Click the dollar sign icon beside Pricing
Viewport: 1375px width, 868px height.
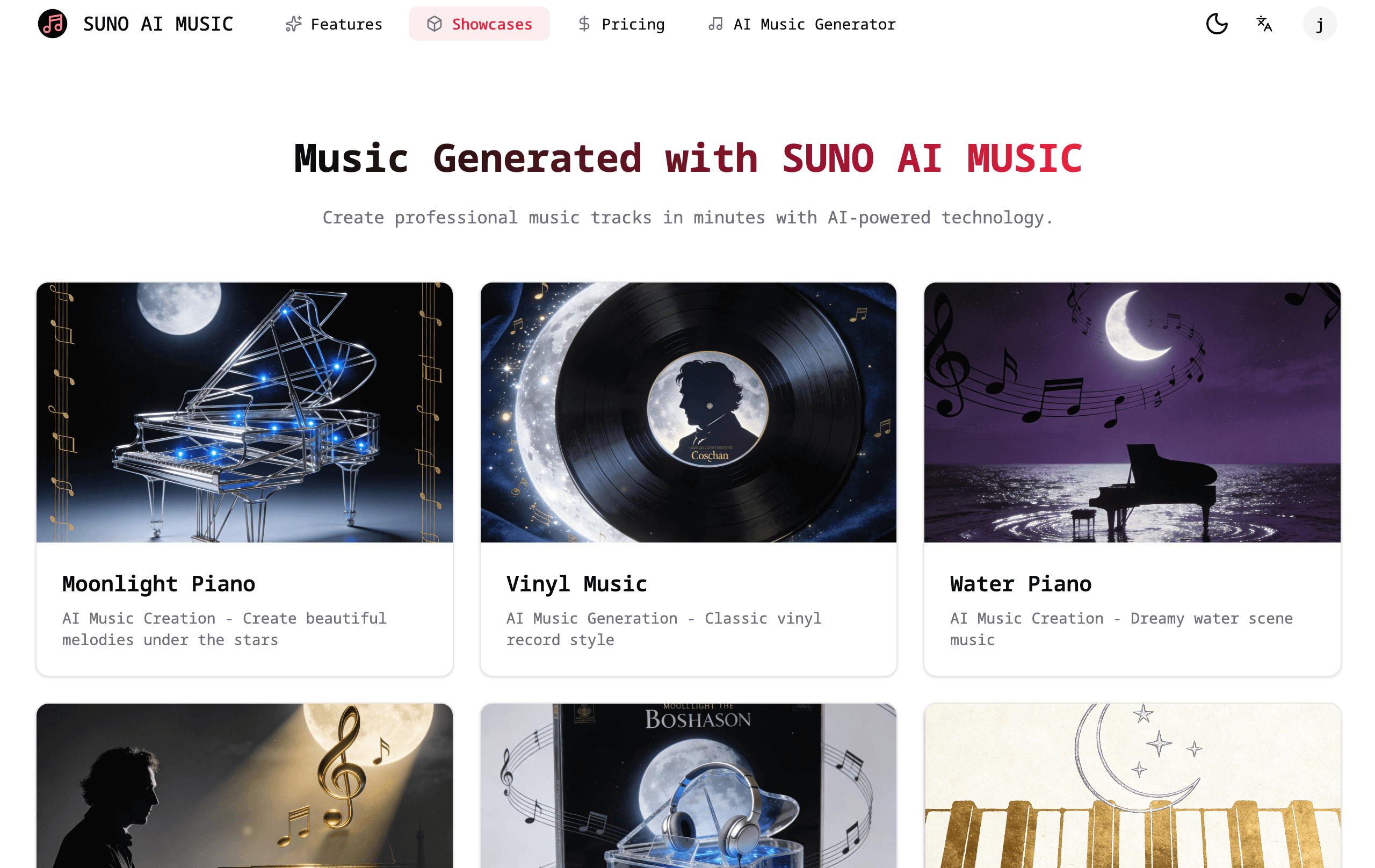[x=584, y=24]
